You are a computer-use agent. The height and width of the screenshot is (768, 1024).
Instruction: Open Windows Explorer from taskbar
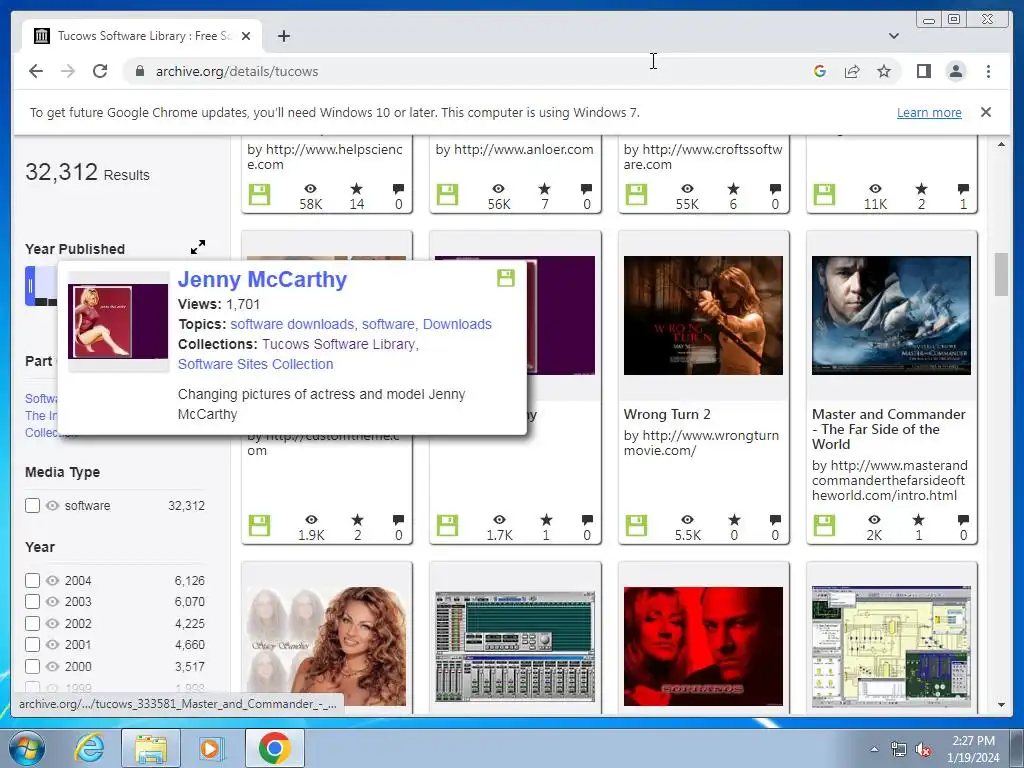click(151, 748)
